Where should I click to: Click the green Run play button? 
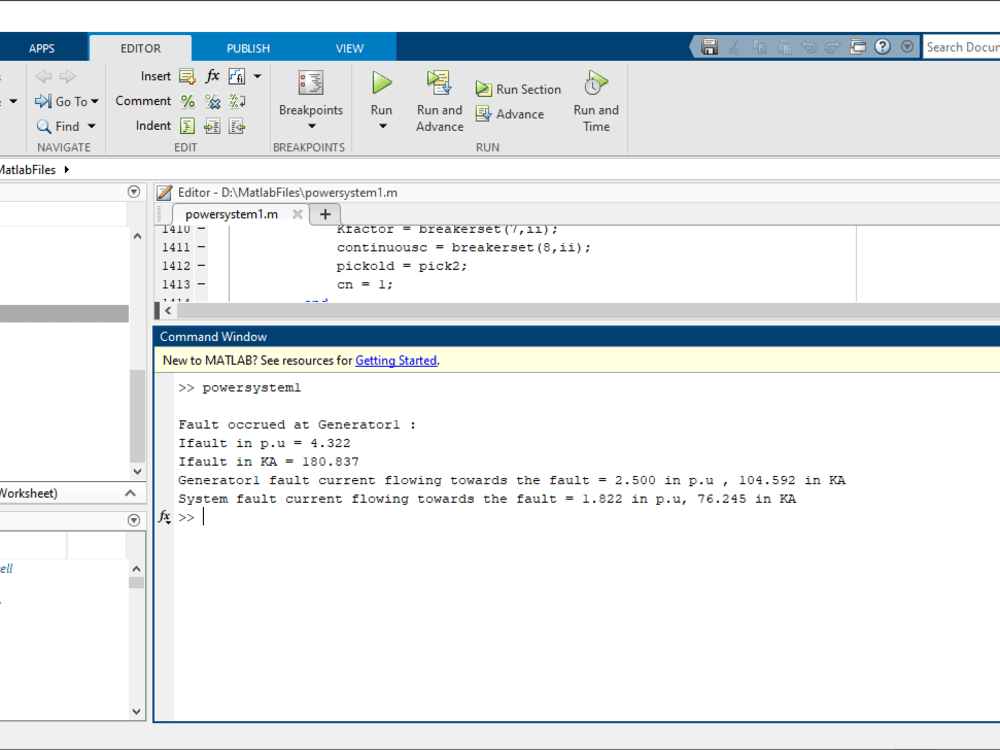click(381, 83)
